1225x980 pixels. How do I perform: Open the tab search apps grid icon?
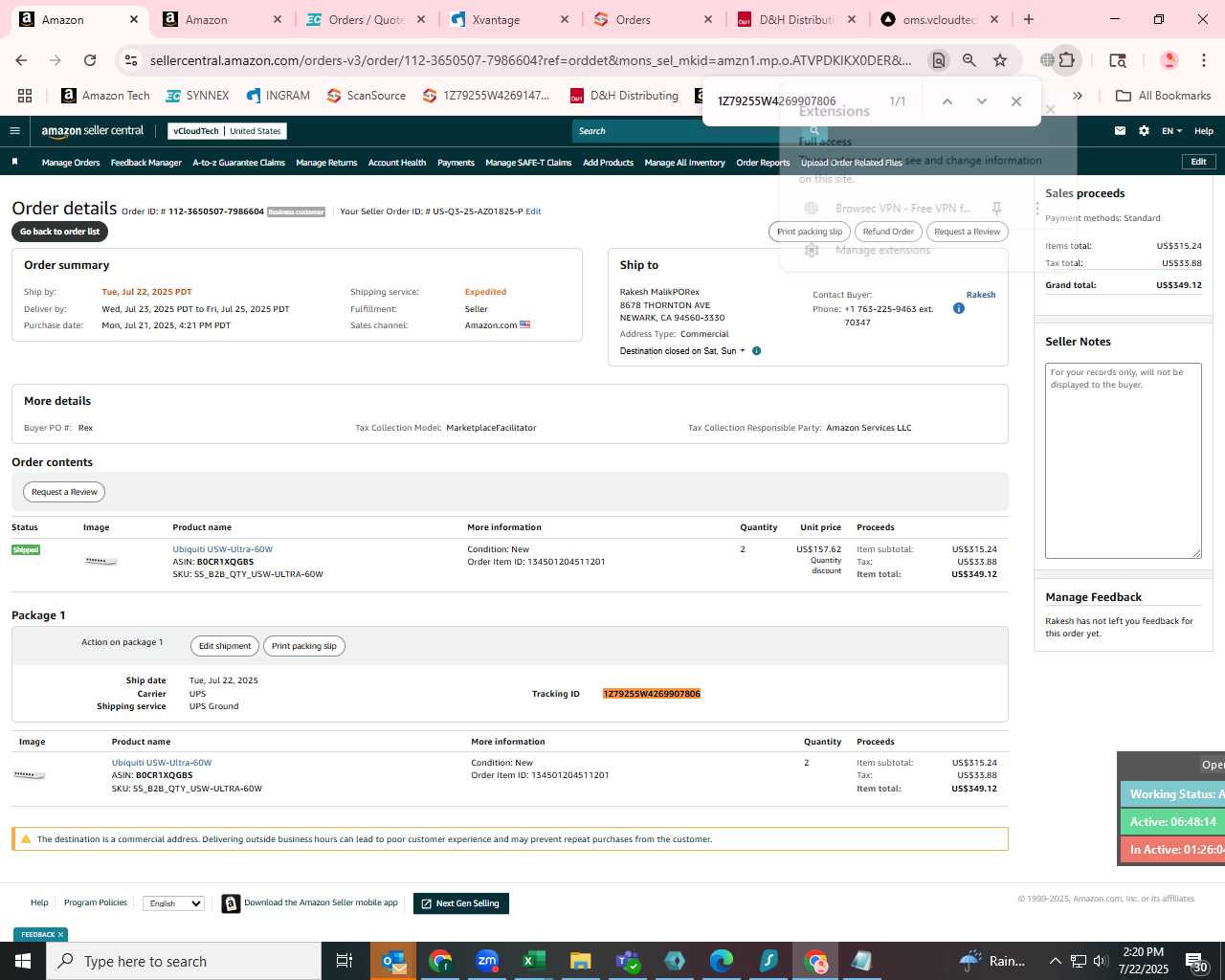point(25,96)
